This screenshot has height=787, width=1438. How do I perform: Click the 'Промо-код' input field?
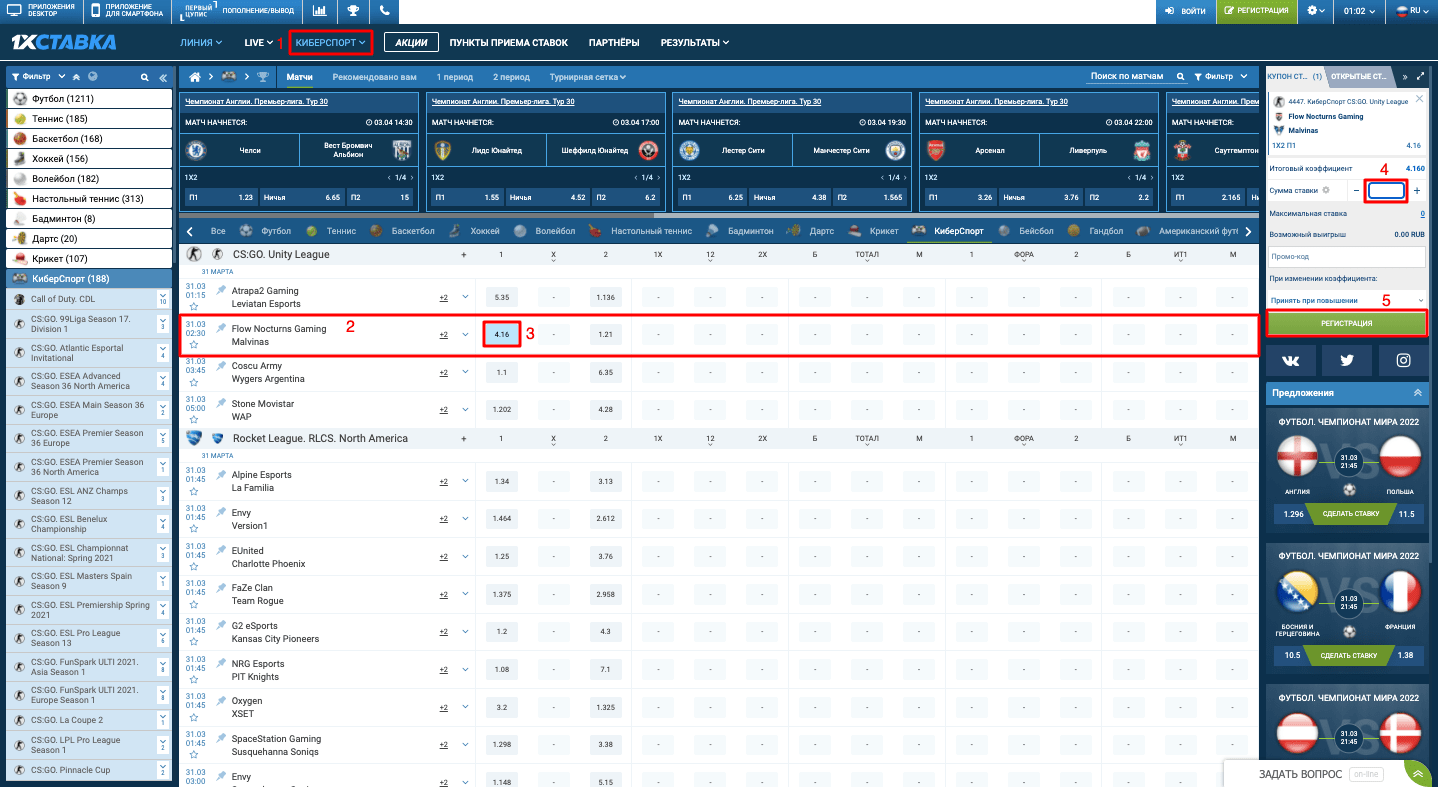[x=1346, y=257]
